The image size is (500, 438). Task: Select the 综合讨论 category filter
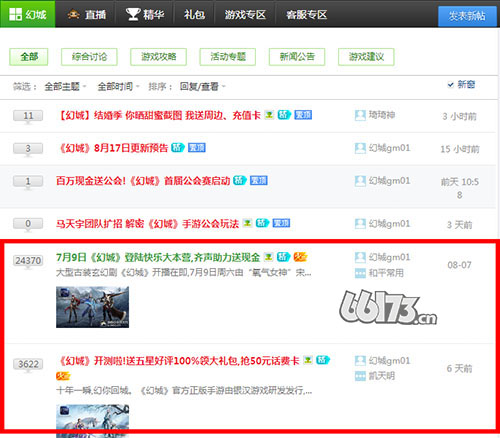pyautogui.click(x=89, y=57)
